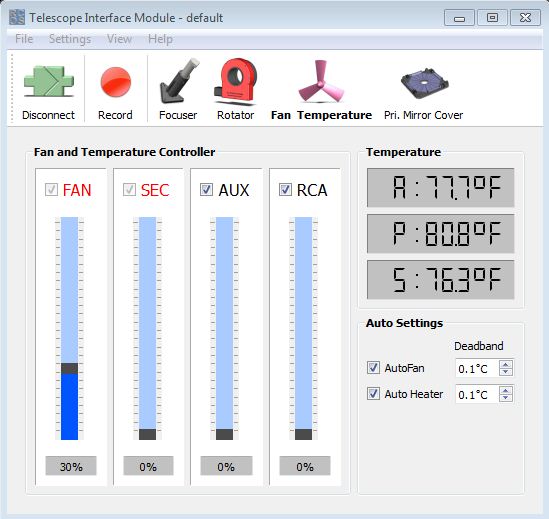
Task: Uncheck the Auto Heater checkbox
Action: [373, 394]
